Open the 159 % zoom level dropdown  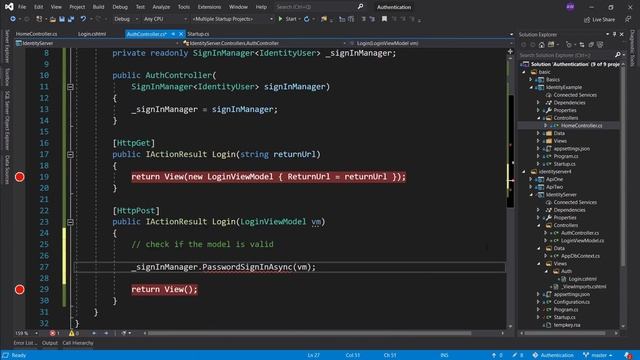27,333
